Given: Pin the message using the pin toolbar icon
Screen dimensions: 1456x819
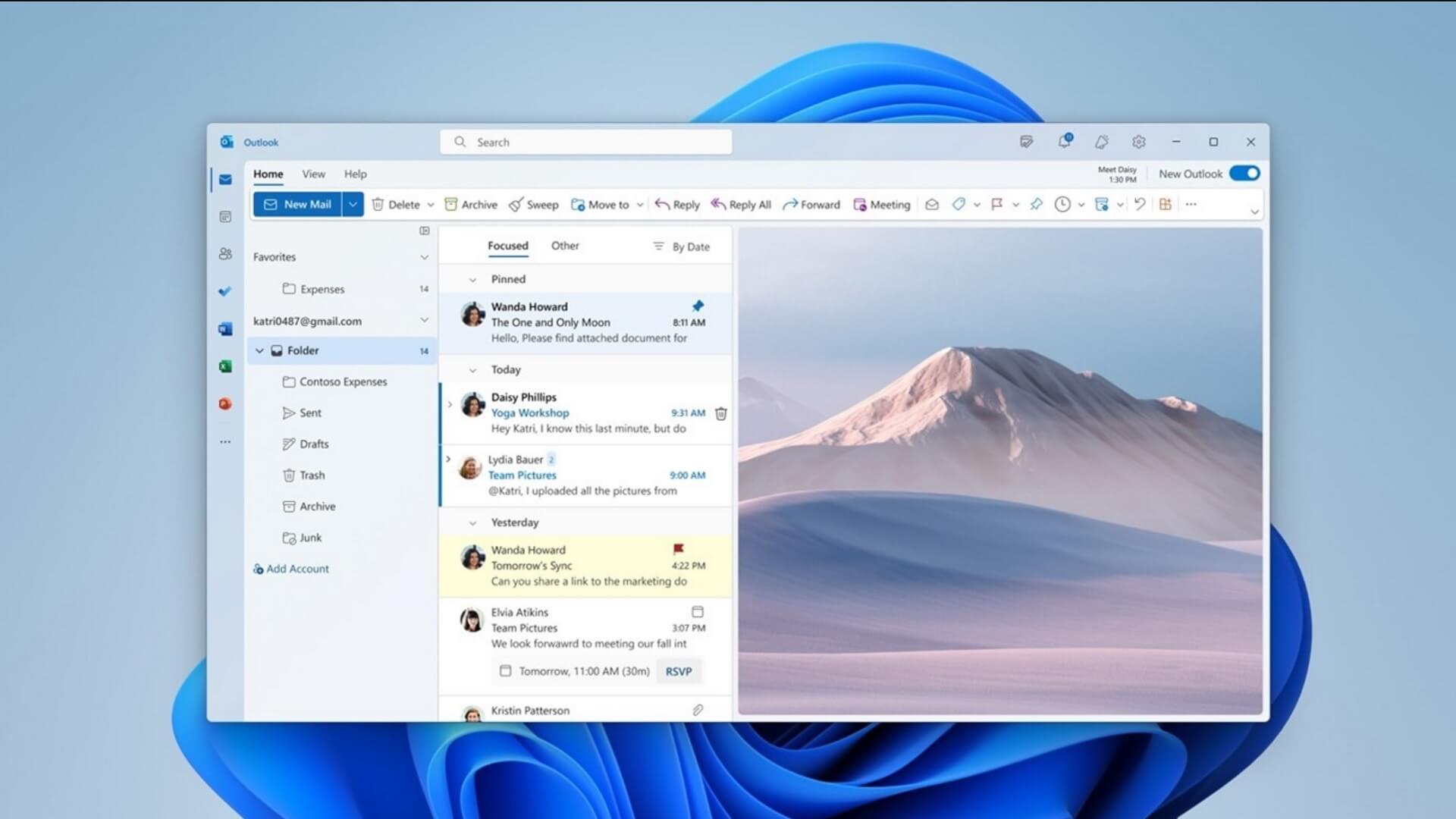Looking at the screenshot, I should tap(1036, 204).
